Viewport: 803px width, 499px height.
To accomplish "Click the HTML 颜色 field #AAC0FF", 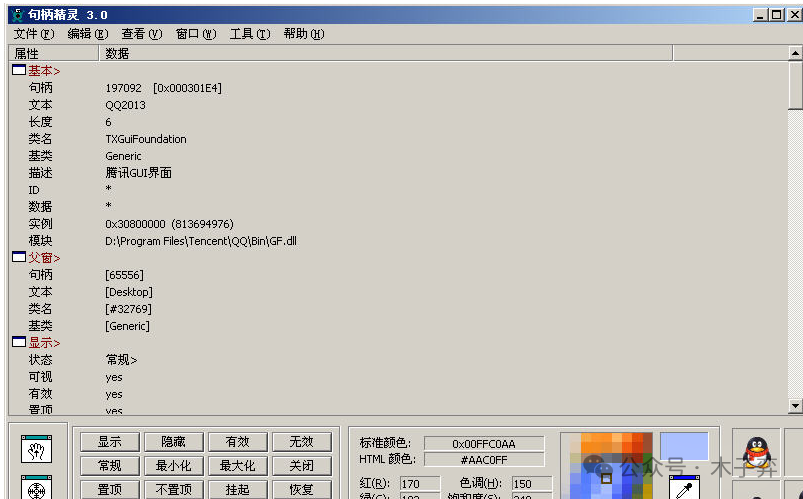I will click(x=484, y=460).
